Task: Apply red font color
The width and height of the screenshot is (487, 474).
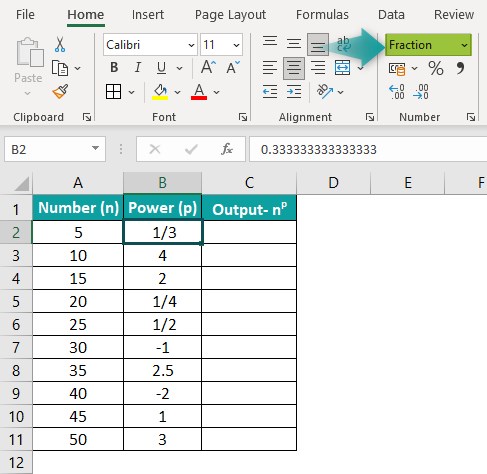Action: (x=199, y=92)
